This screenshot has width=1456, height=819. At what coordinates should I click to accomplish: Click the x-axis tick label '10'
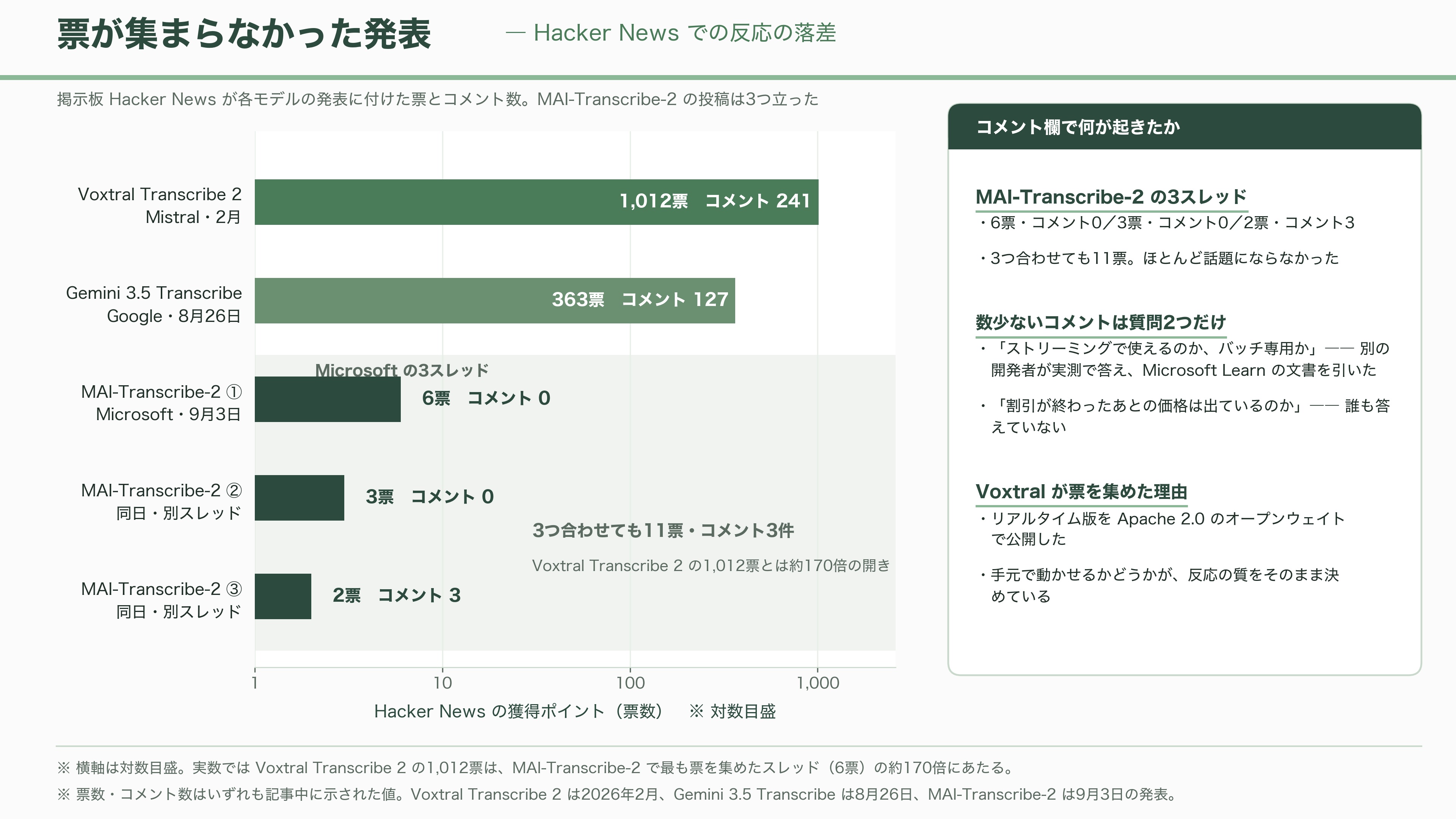[442, 683]
